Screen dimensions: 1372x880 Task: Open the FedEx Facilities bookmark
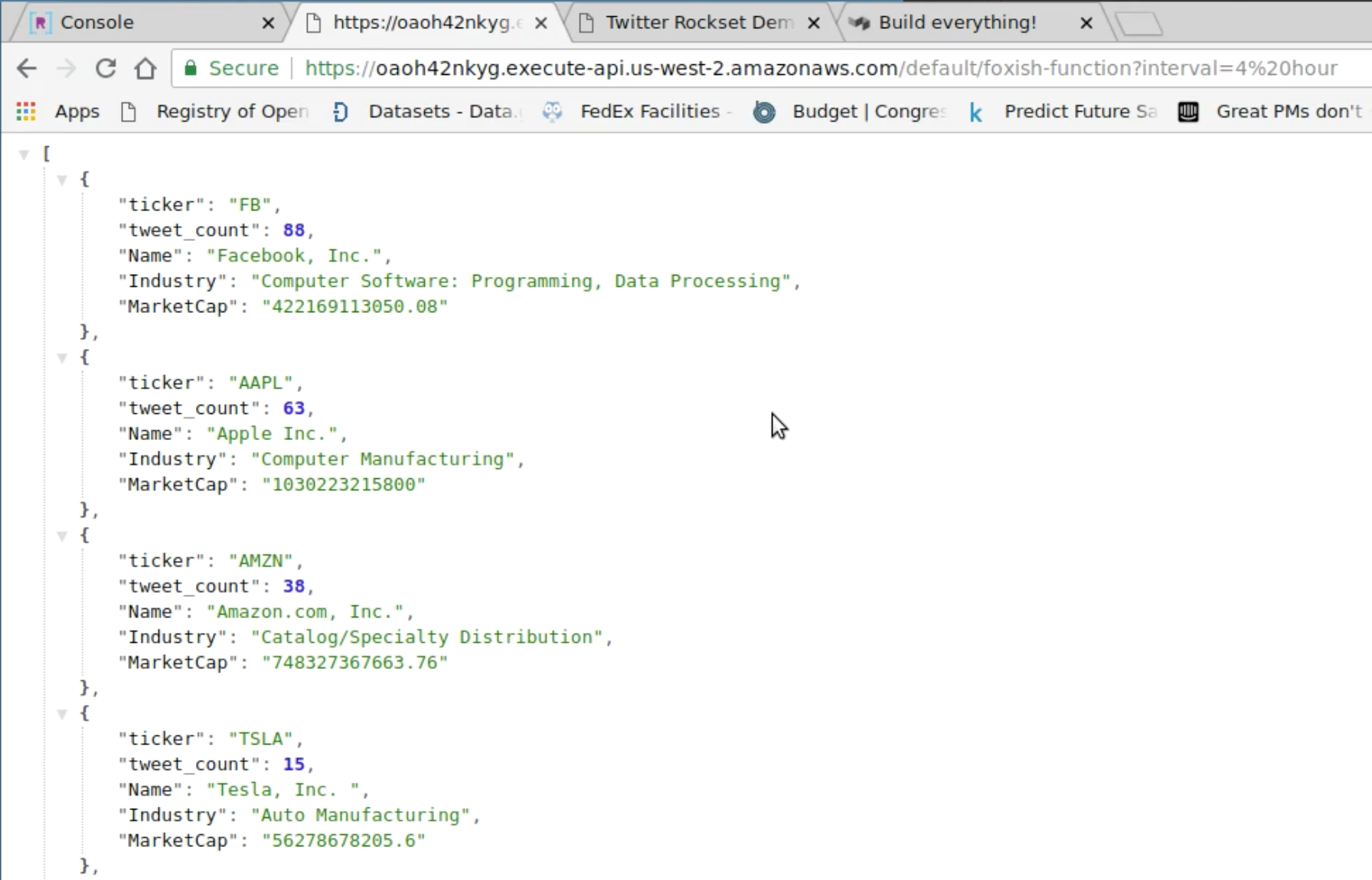point(637,112)
